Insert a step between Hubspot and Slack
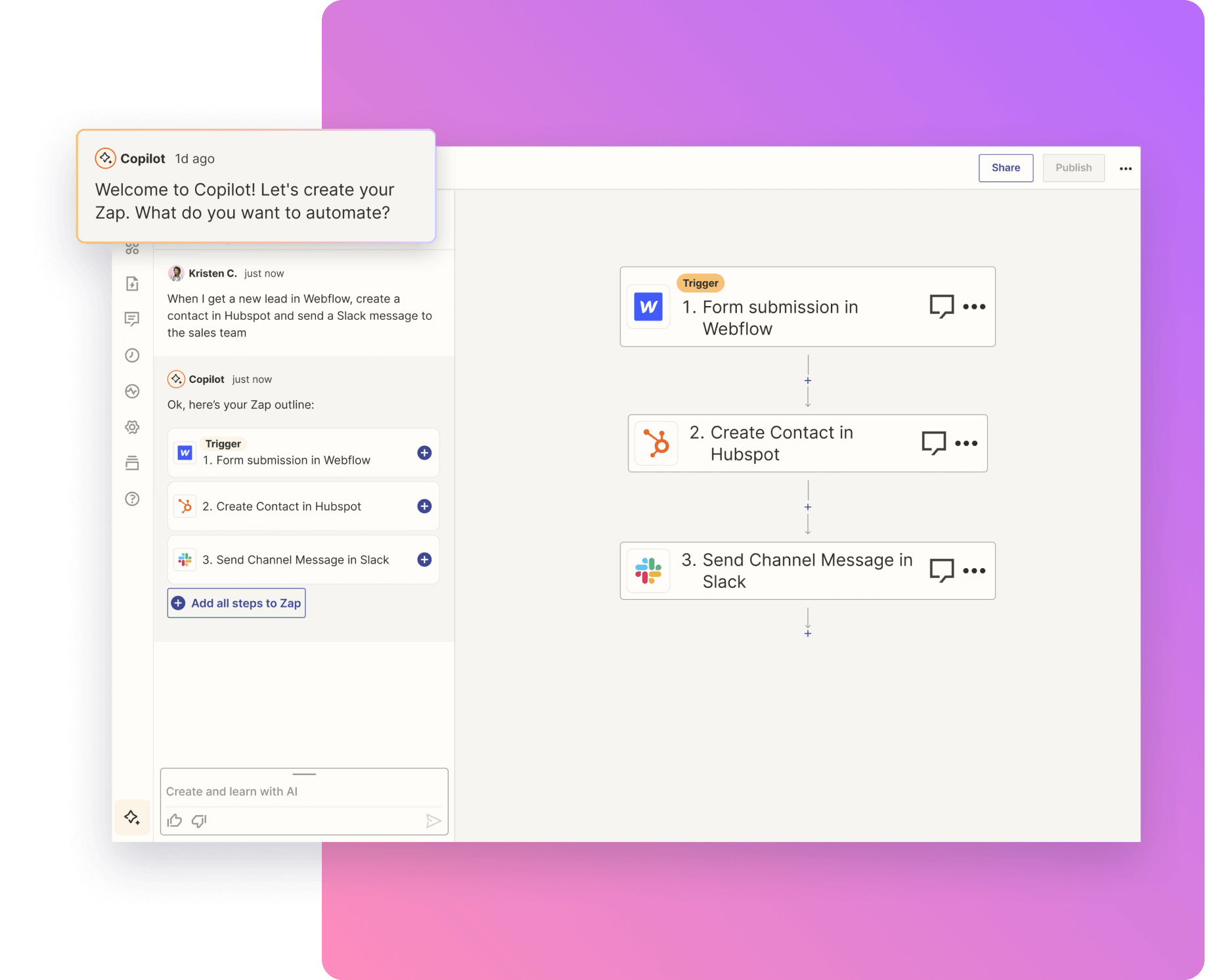 [x=808, y=507]
